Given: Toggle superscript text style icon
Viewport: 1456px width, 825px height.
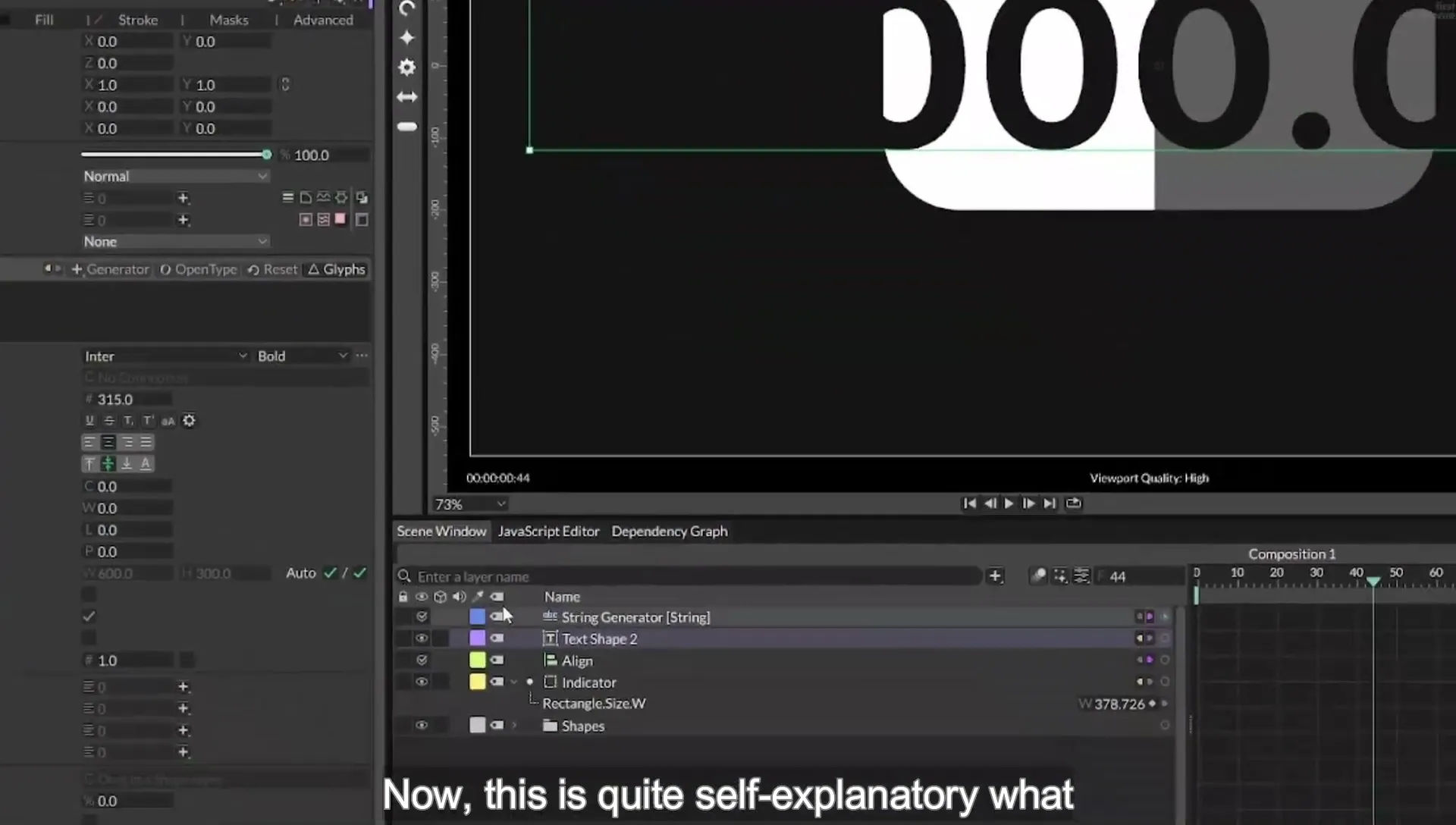Looking at the screenshot, I should tap(148, 421).
